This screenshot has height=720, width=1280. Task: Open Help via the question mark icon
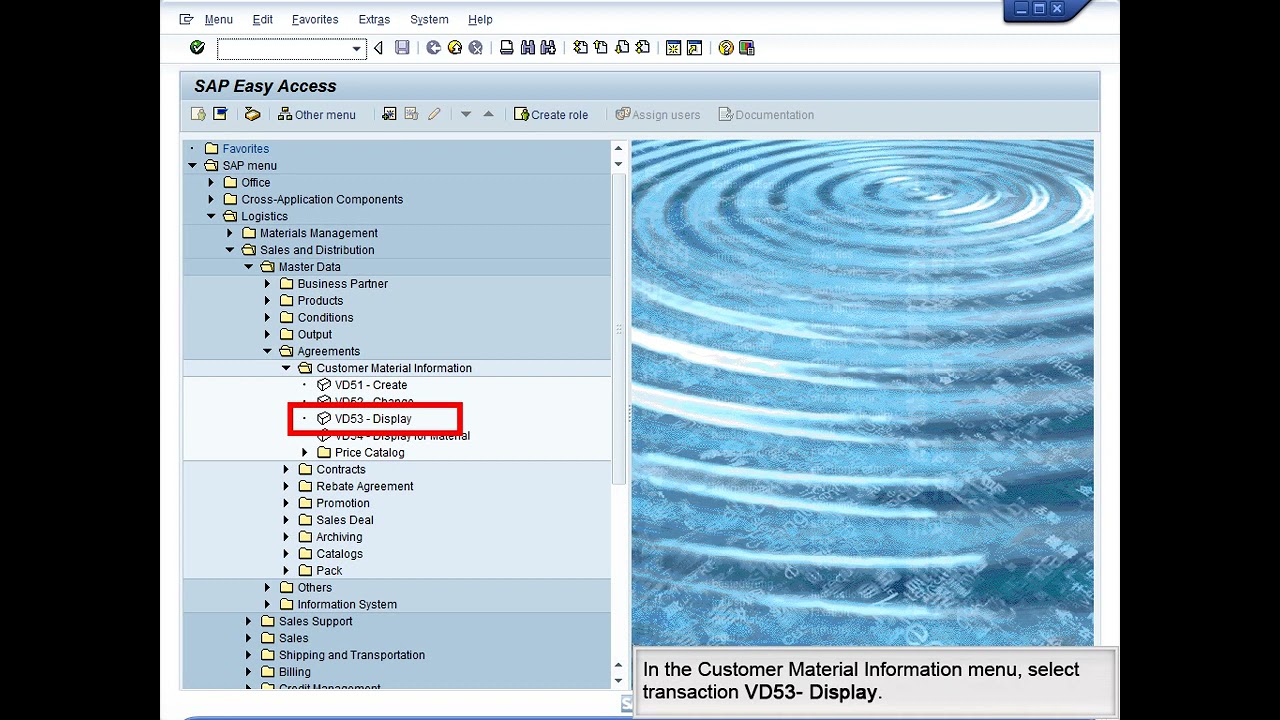726,47
